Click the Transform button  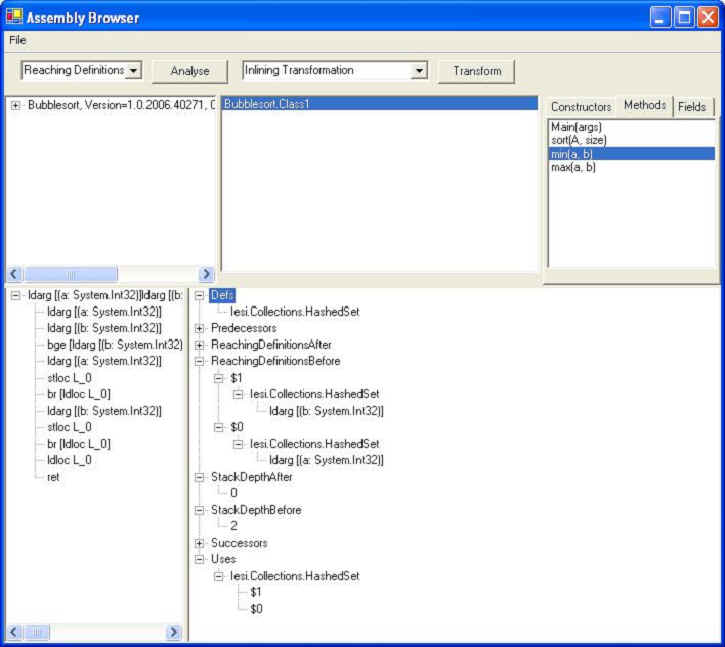pyautogui.click(x=476, y=71)
